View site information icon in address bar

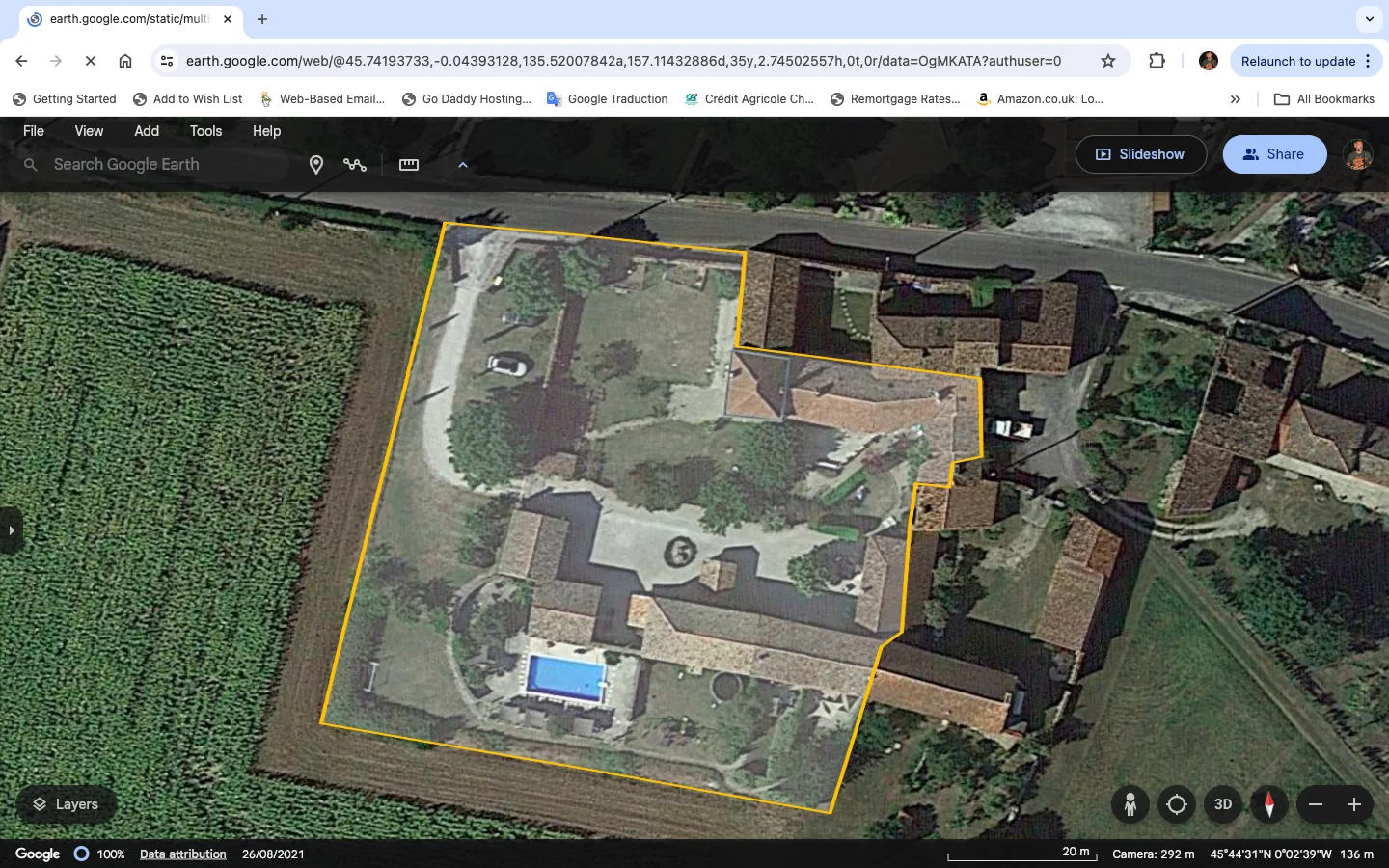(x=167, y=61)
